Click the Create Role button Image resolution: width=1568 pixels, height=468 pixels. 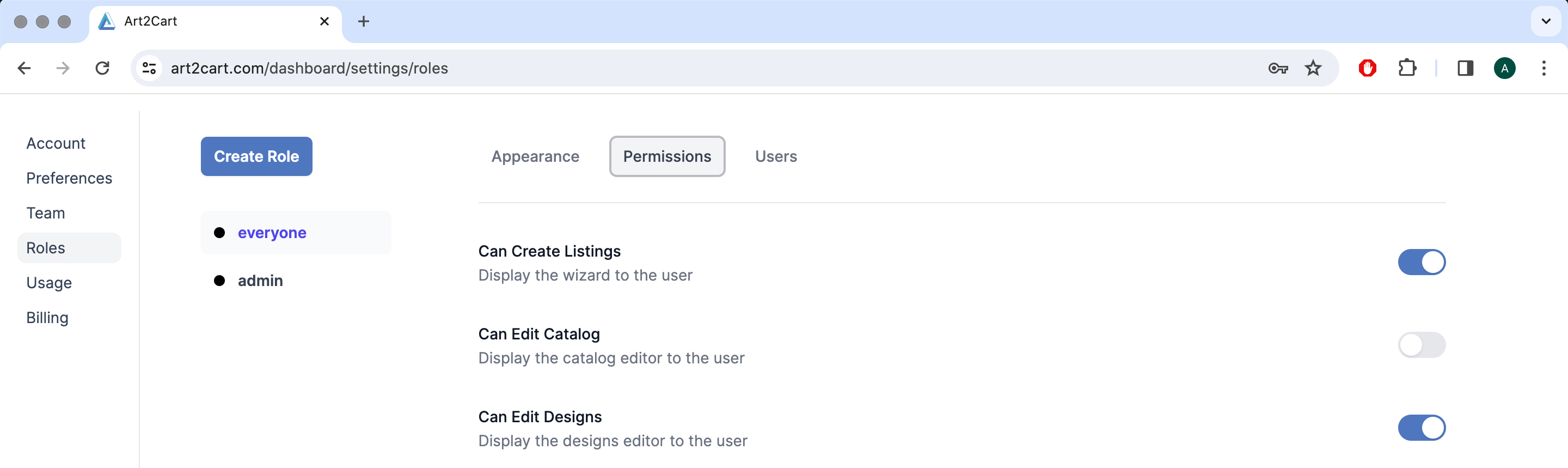click(256, 156)
